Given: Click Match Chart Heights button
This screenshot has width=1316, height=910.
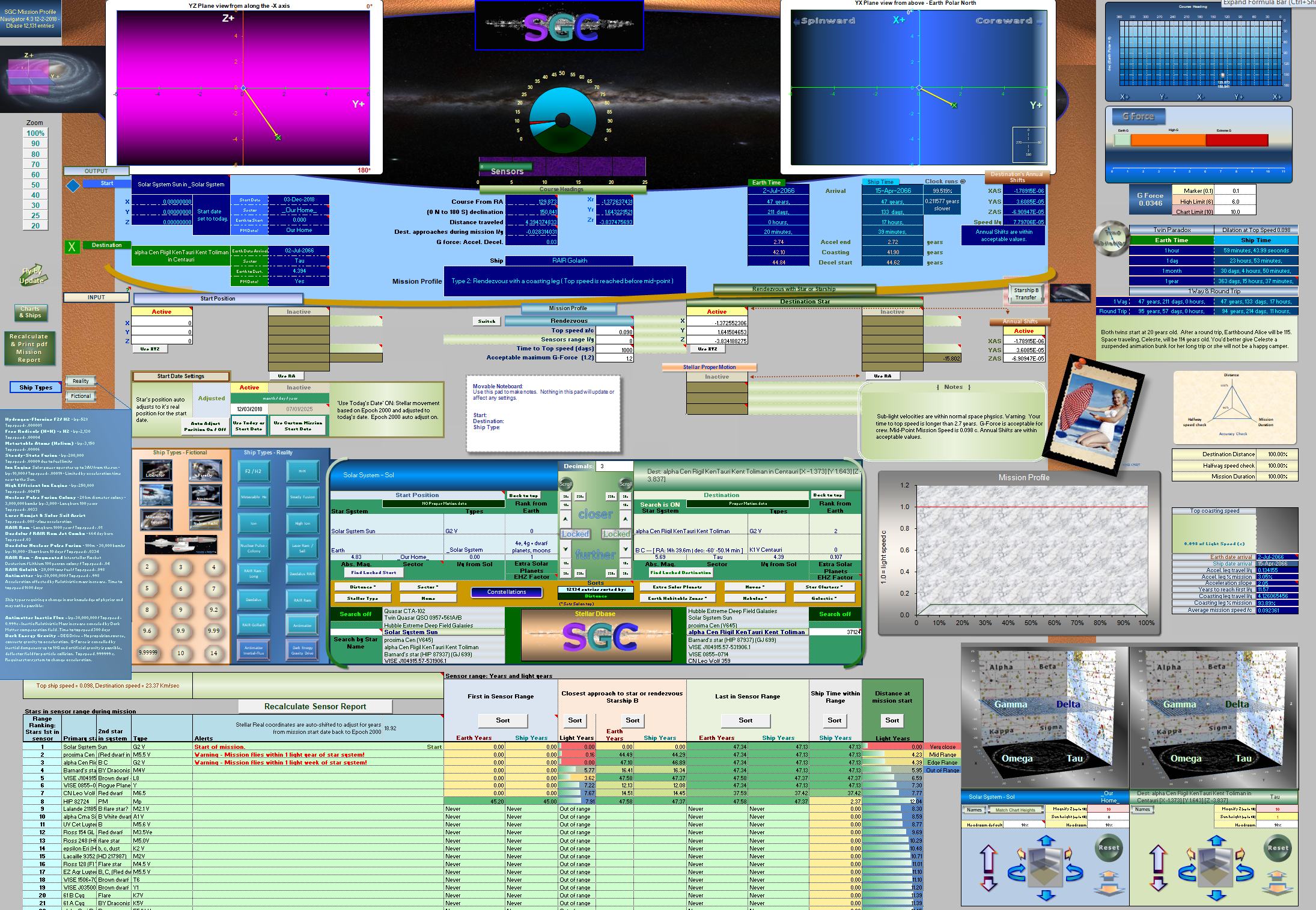Looking at the screenshot, I should 1015,810.
